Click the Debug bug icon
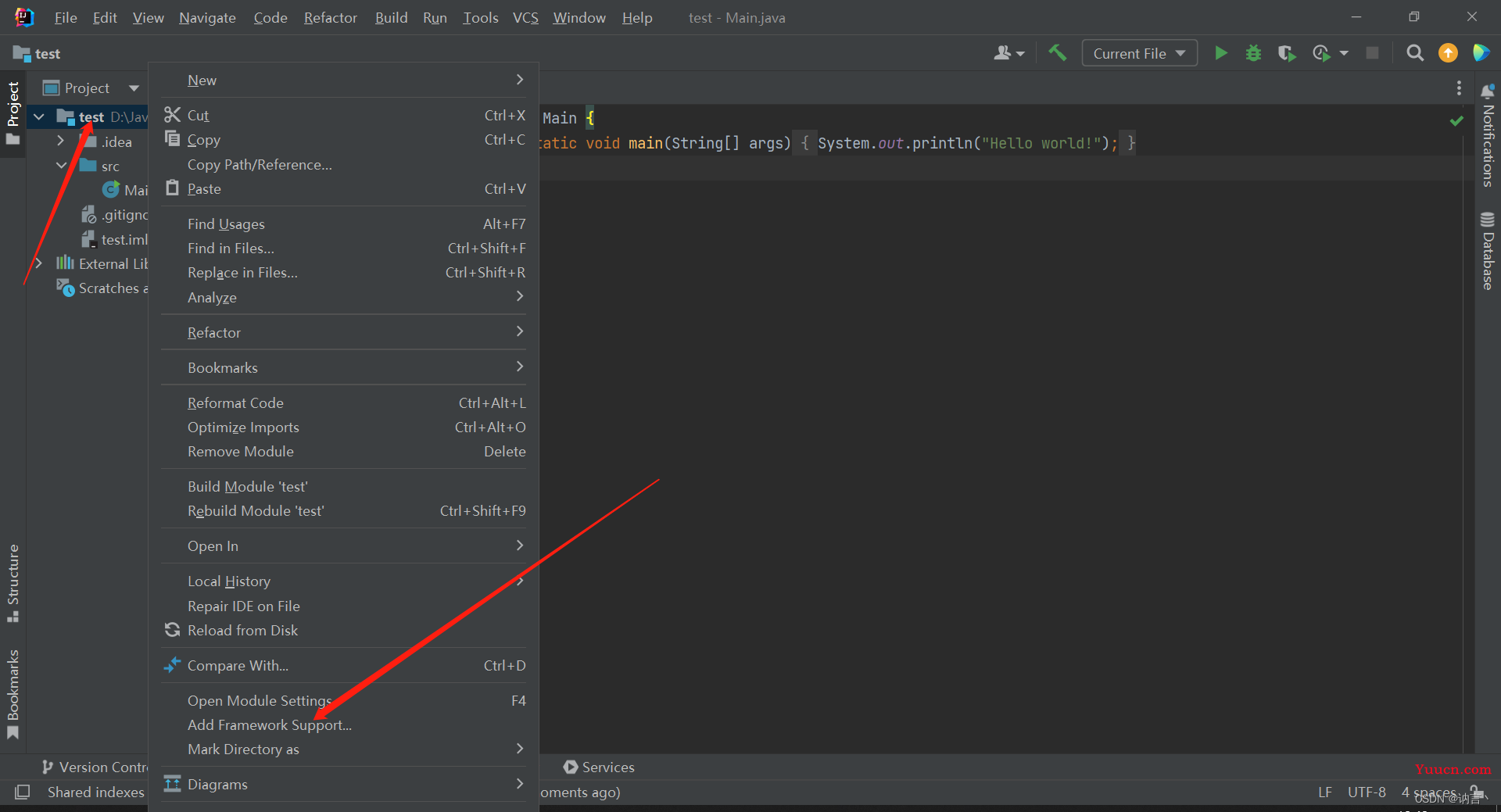 (x=1253, y=53)
